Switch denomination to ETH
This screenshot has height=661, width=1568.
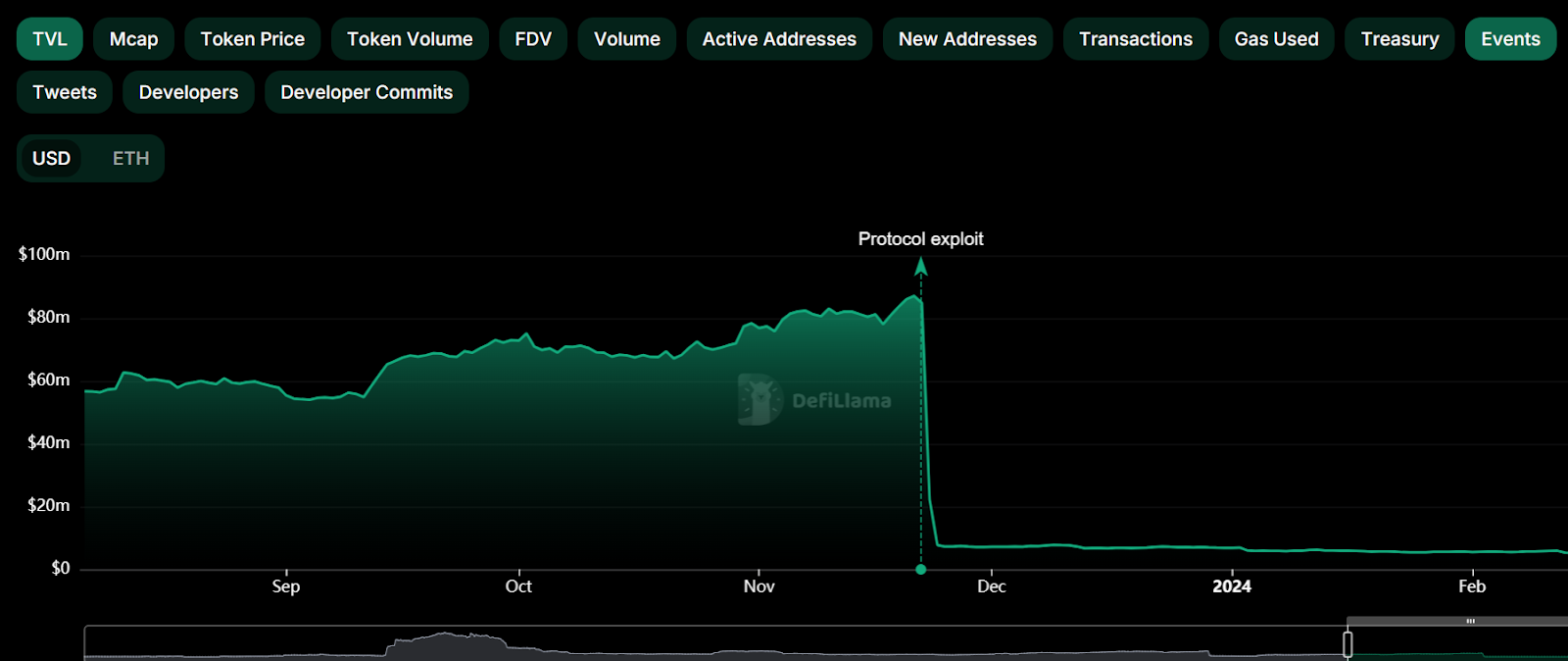pos(130,158)
